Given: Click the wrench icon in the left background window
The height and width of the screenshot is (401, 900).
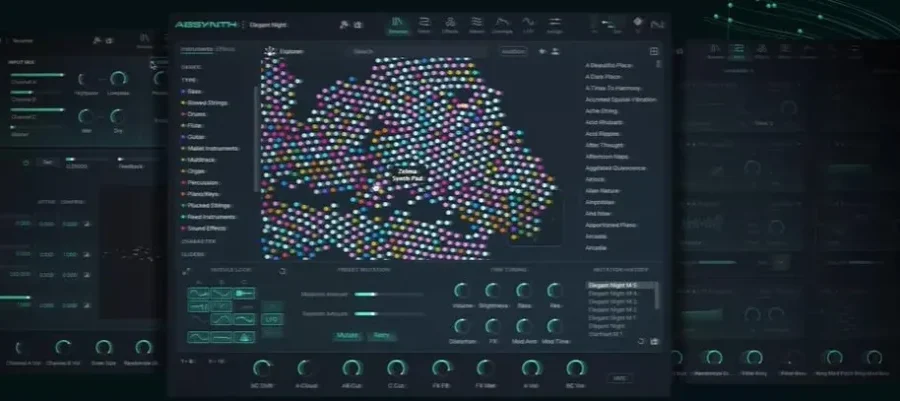Looking at the screenshot, I should click(97, 41).
